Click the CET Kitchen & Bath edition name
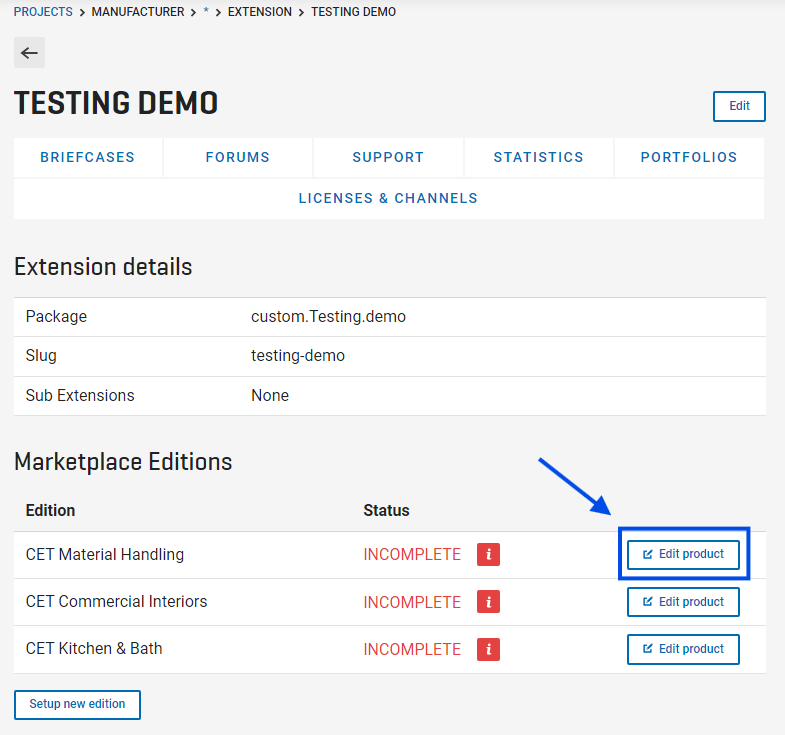 (x=94, y=648)
